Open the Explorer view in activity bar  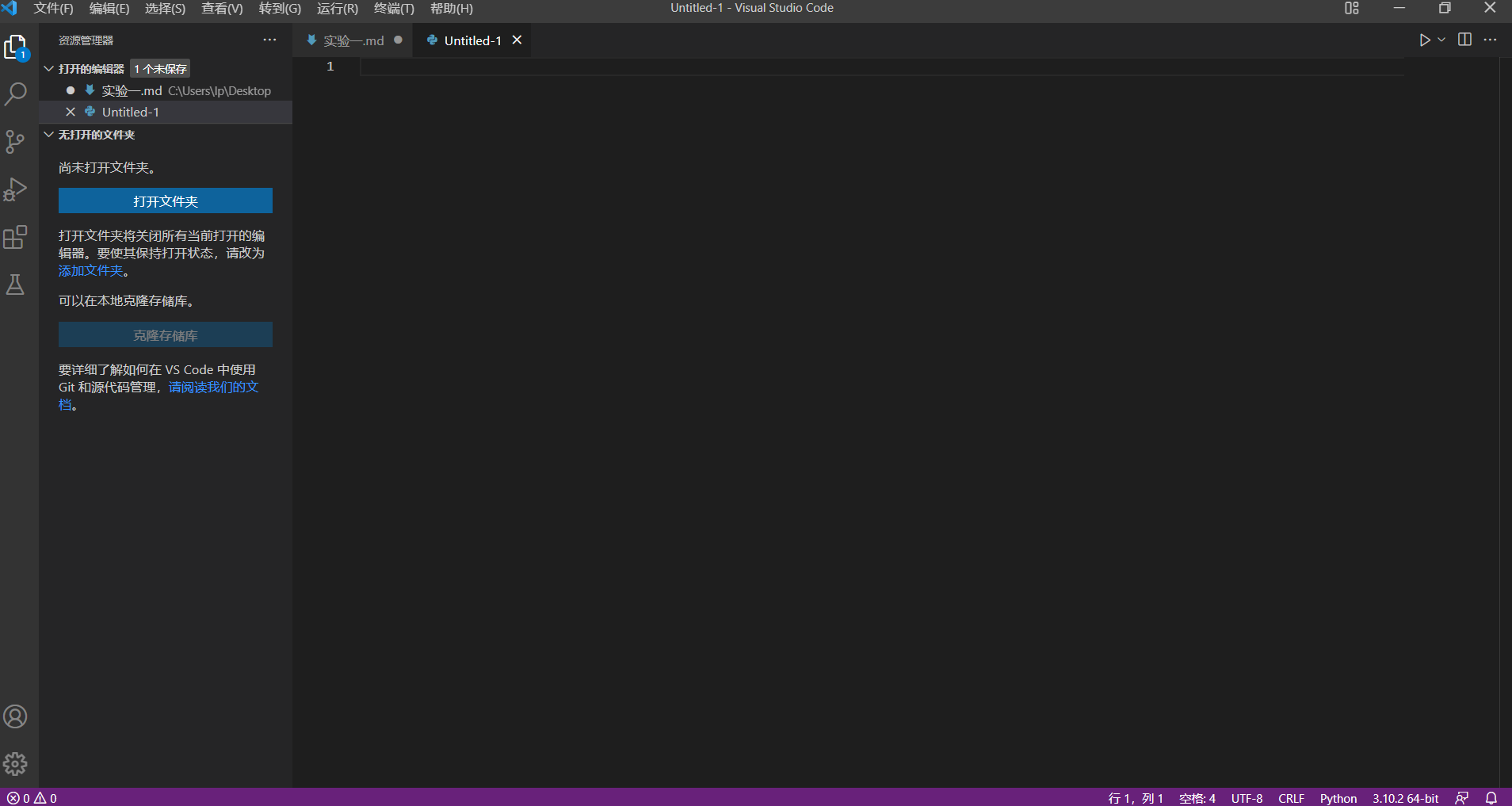pyautogui.click(x=16, y=48)
